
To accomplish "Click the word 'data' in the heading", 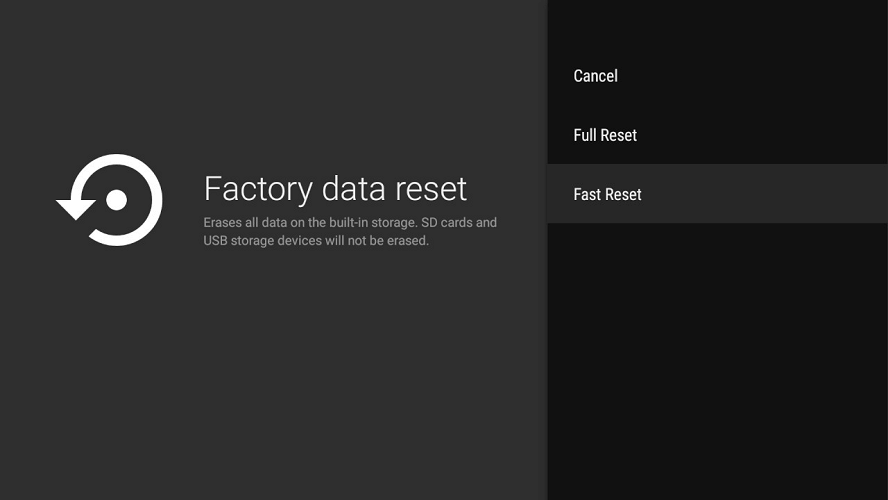I will (x=354, y=189).
